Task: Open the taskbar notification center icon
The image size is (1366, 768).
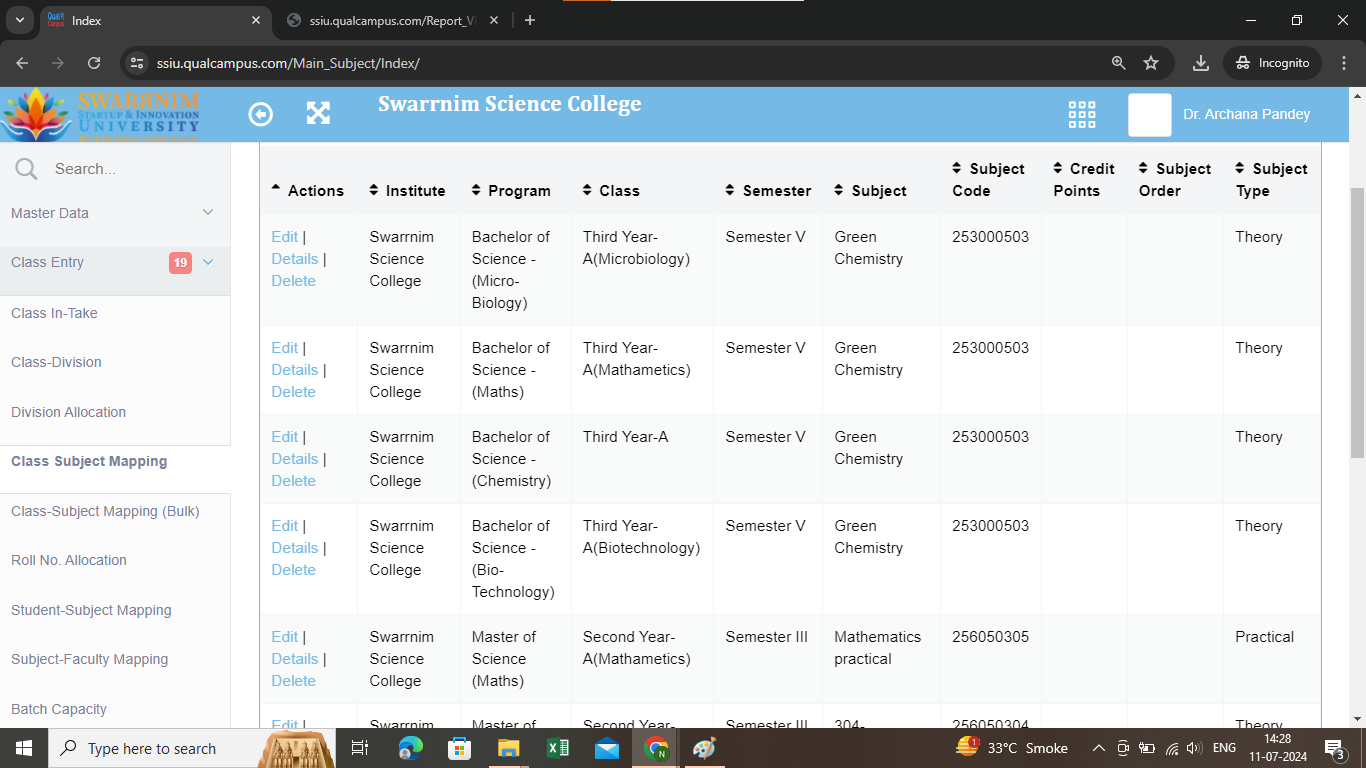Action: click(x=1333, y=748)
